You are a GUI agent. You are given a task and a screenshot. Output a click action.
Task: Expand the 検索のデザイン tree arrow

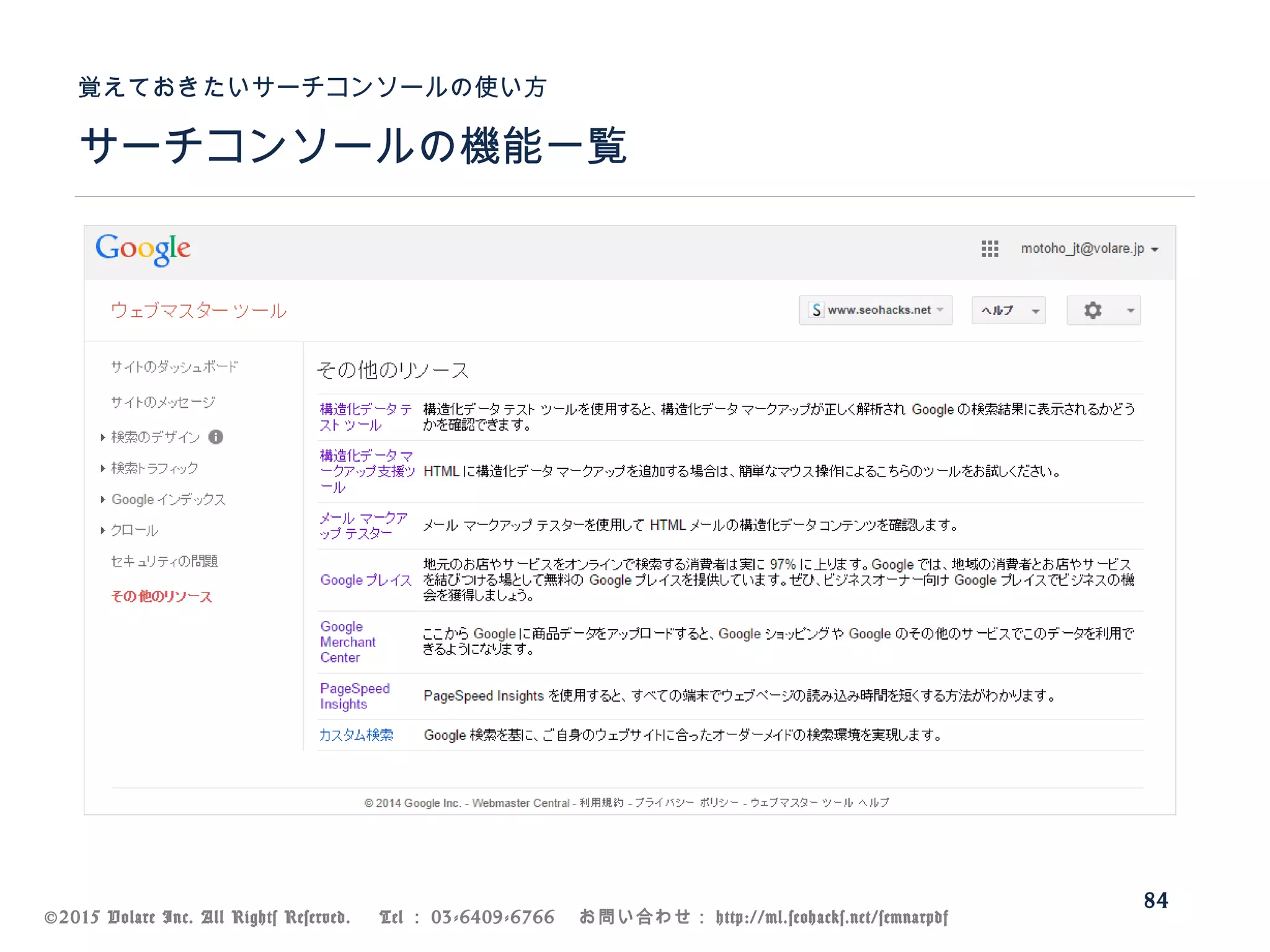tap(103, 438)
